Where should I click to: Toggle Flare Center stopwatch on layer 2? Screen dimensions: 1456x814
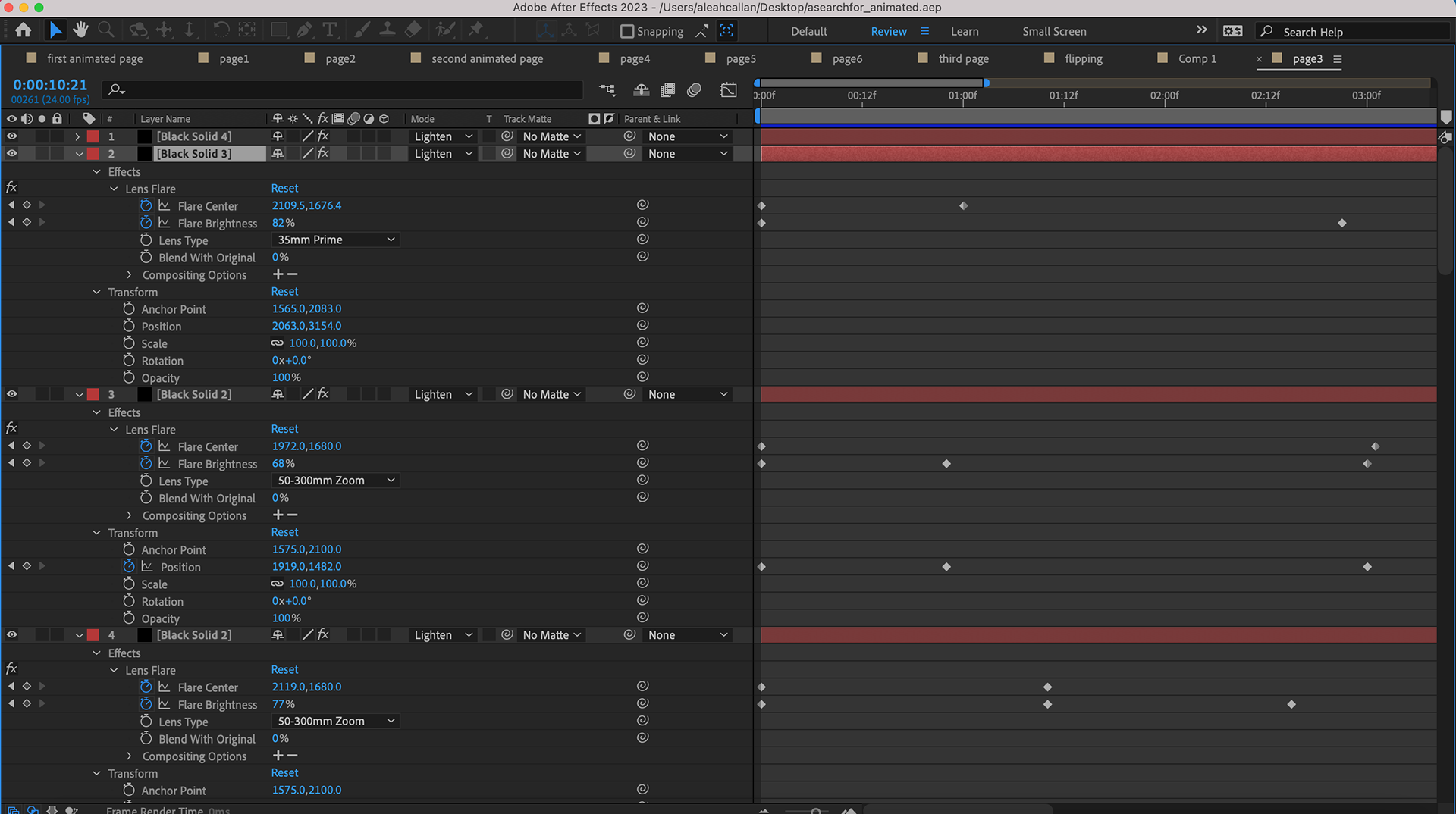(x=146, y=205)
